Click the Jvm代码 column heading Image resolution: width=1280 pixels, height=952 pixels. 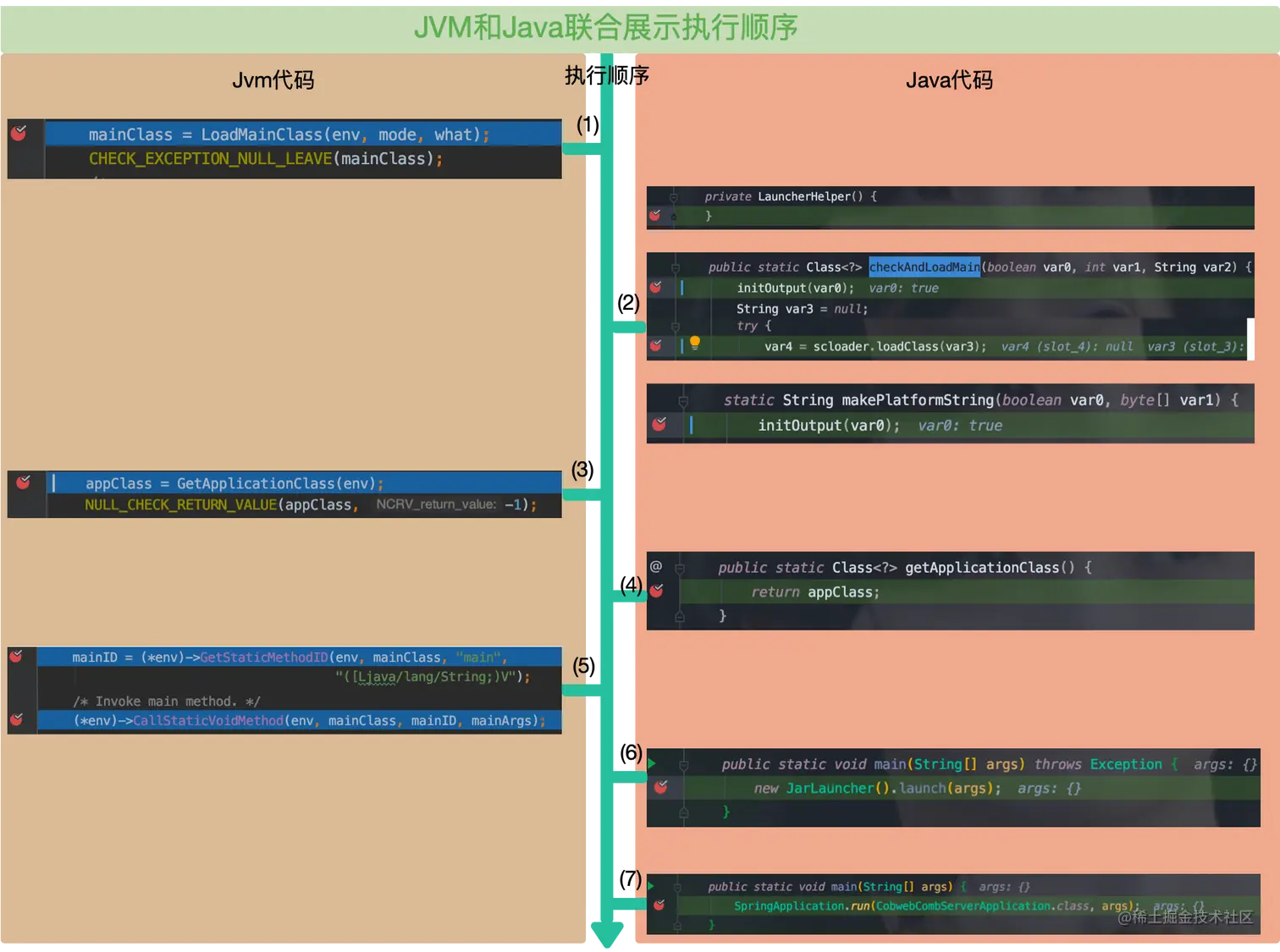coord(273,80)
